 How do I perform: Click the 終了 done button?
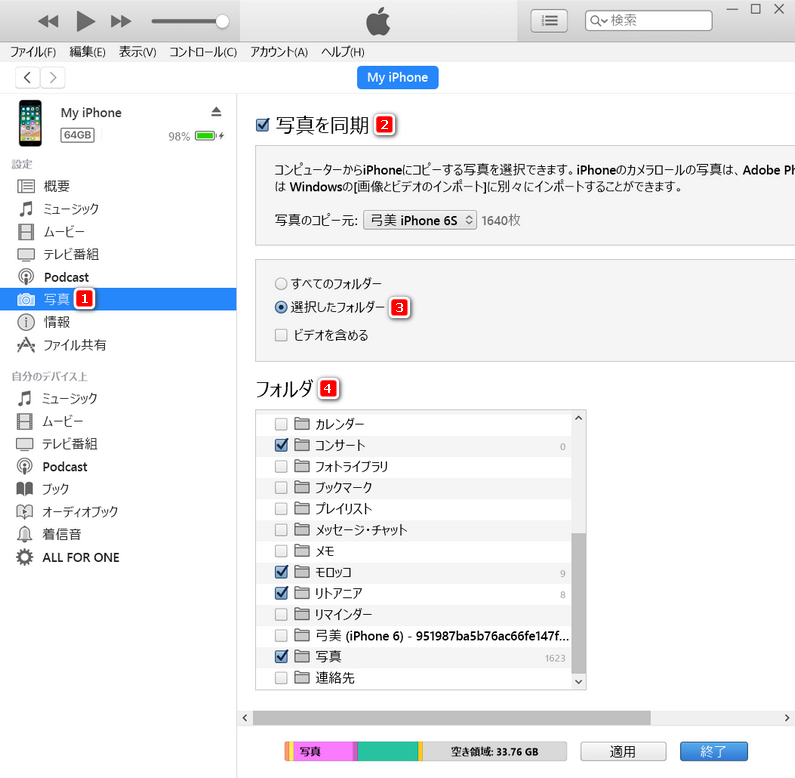tap(713, 752)
